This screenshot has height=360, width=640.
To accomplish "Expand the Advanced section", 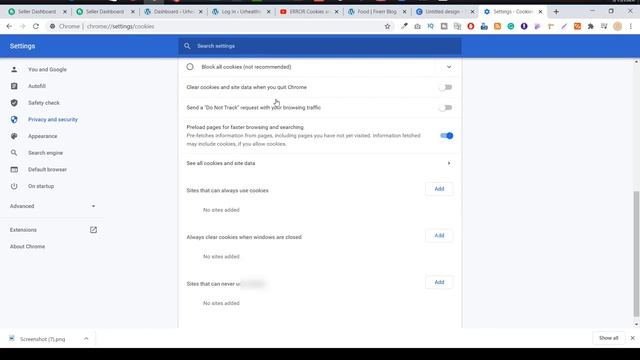I will 52,206.
